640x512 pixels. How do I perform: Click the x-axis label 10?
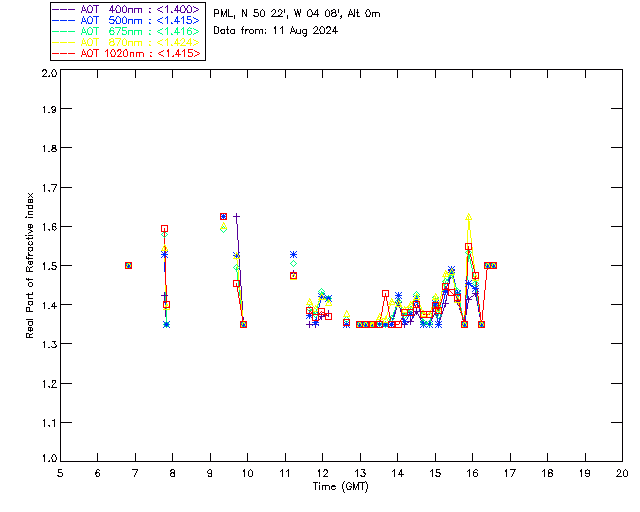click(247, 474)
